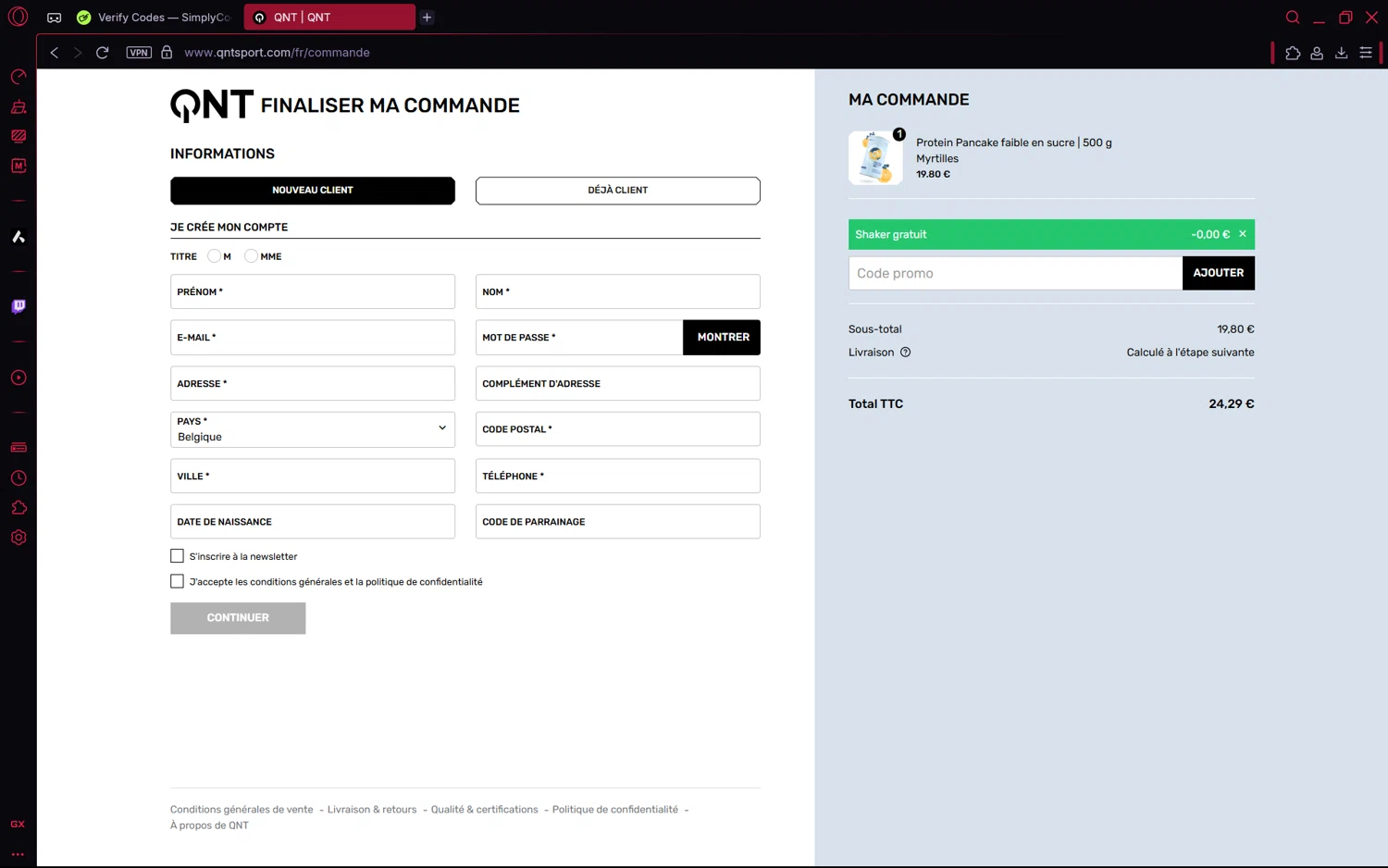The width and height of the screenshot is (1388, 868).
Task: Switch to Déjà Client tab
Action: (x=618, y=191)
